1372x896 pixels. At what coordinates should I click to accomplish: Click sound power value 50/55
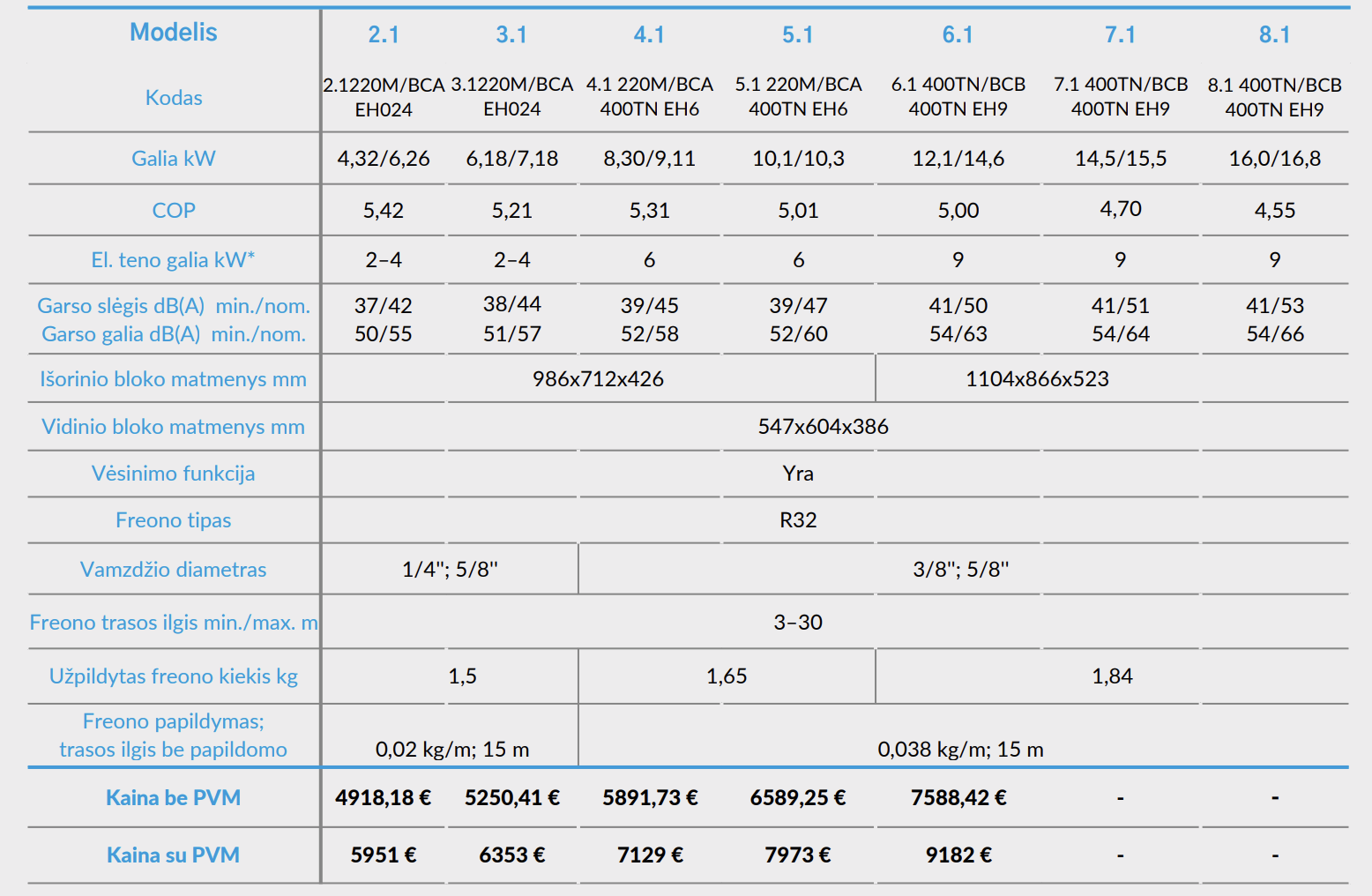384,334
